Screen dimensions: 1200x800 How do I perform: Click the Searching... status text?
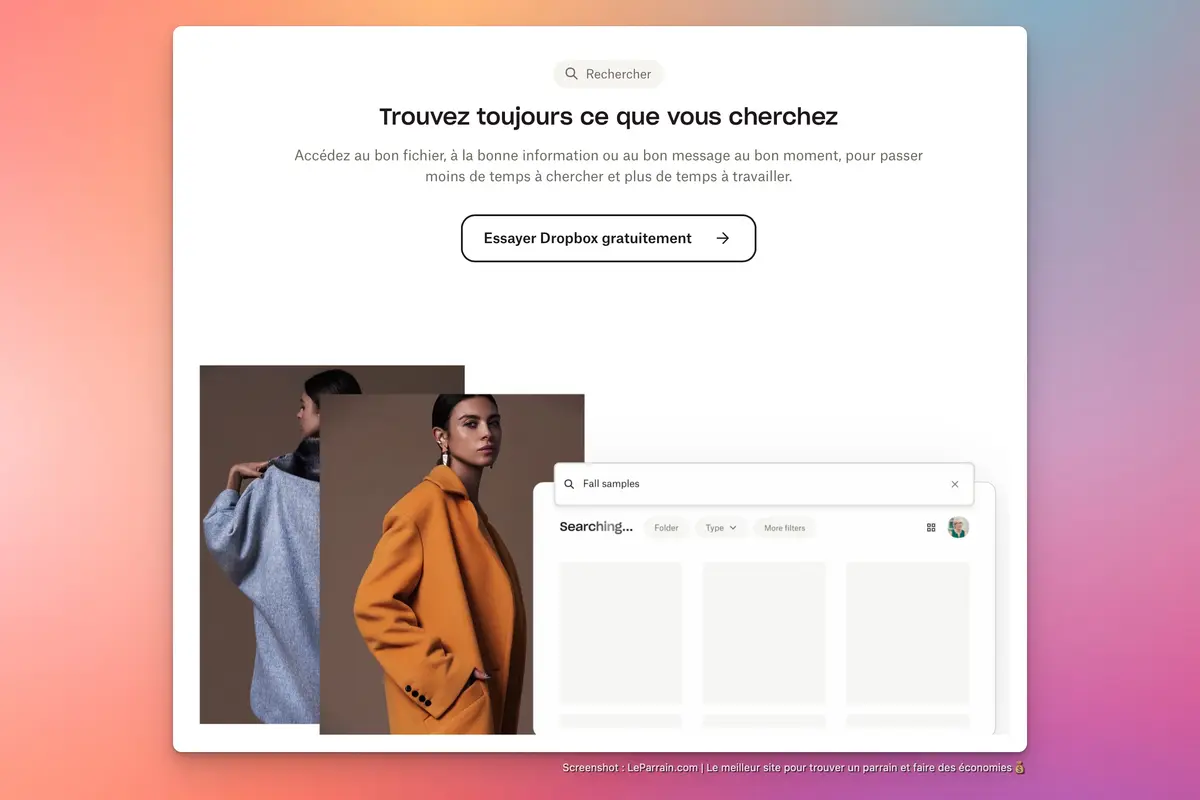596,527
